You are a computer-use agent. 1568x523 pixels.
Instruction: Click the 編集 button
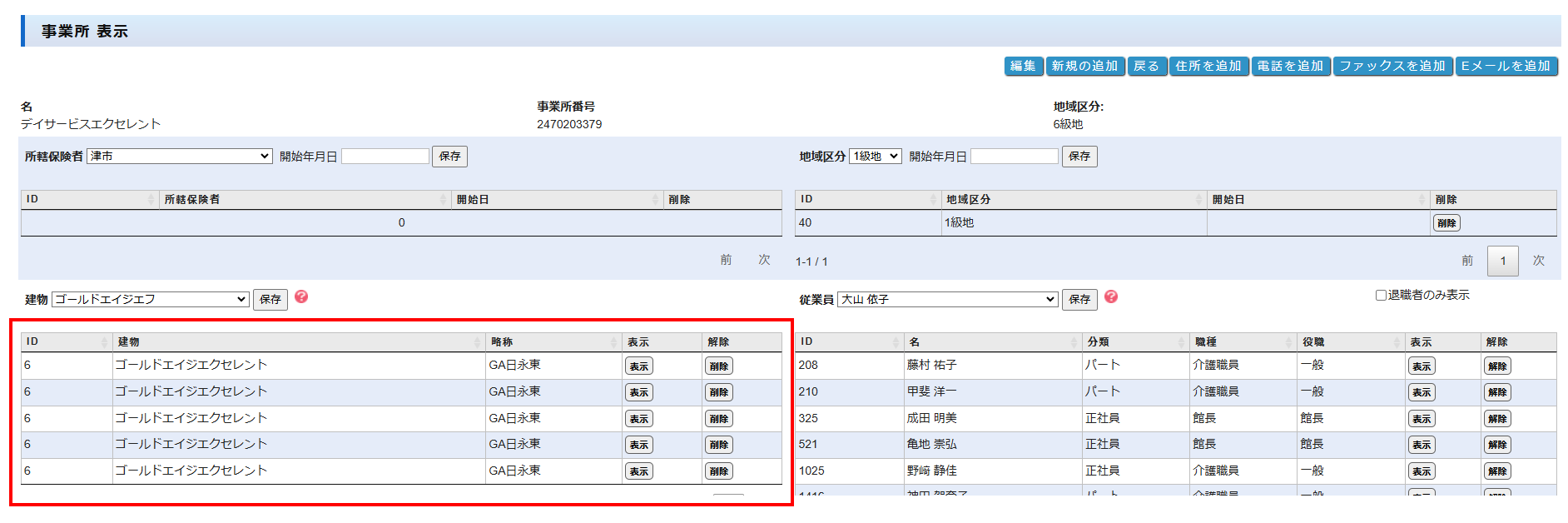click(1023, 67)
